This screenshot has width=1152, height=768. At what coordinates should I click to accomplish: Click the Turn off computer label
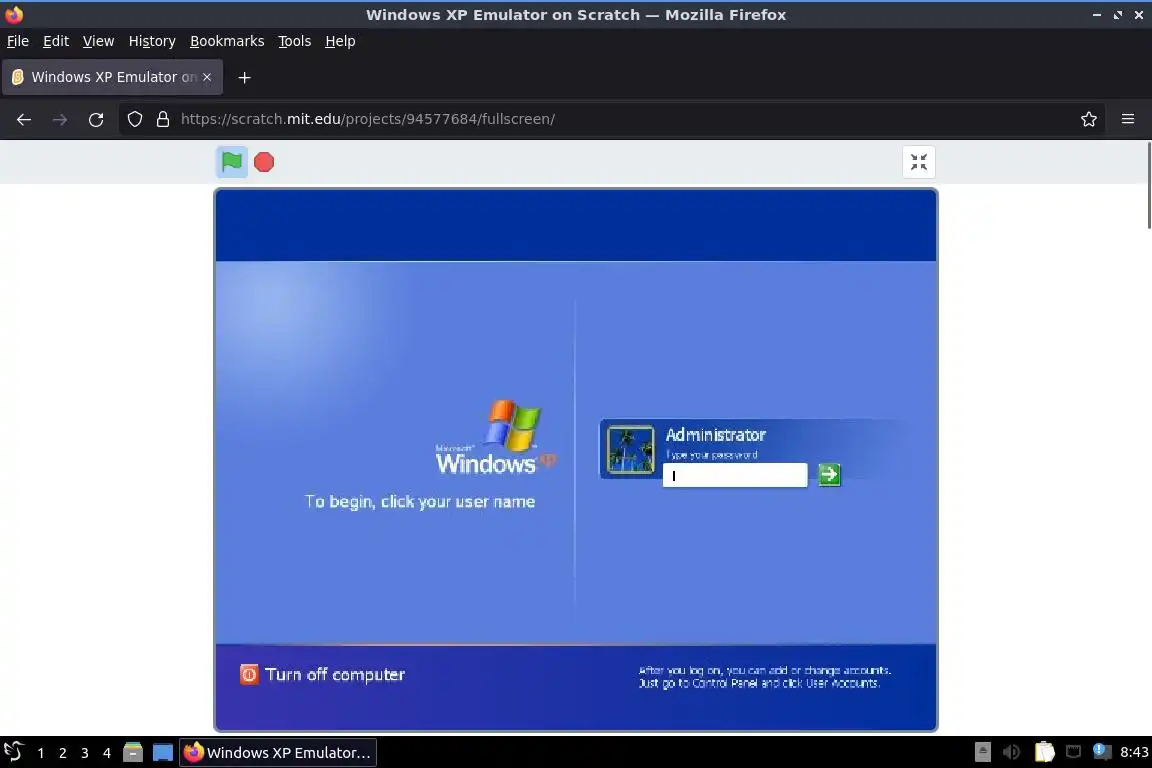(335, 675)
